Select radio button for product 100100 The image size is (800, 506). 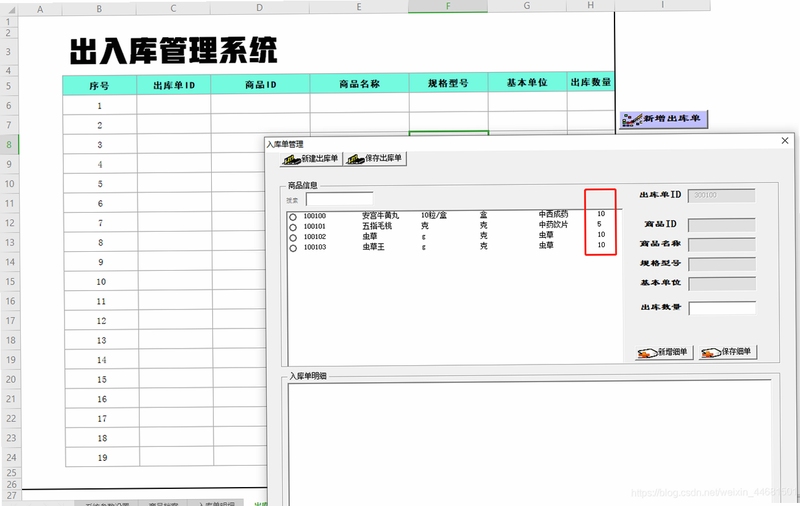293,217
